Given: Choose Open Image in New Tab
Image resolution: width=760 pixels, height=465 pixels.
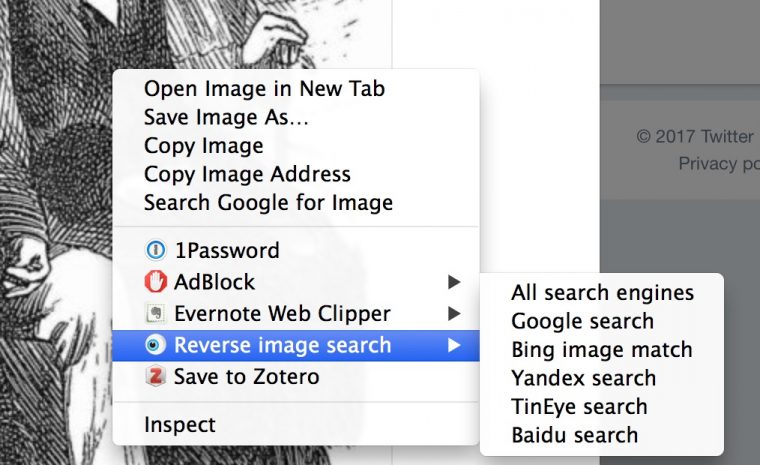Looking at the screenshot, I should pyautogui.click(x=264, y=88).
